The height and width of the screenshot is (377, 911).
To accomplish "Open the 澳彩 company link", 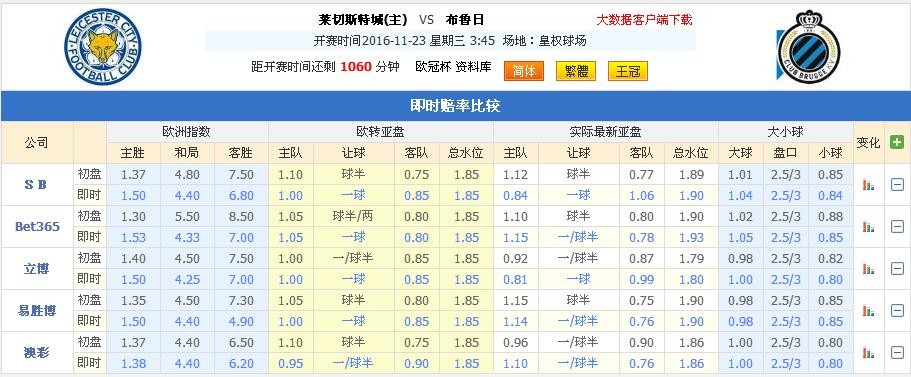I will point(37,352).
